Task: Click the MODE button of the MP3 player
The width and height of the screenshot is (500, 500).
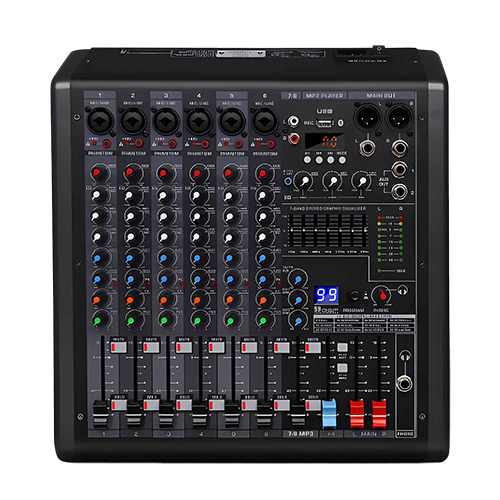Action: point(342,160)
